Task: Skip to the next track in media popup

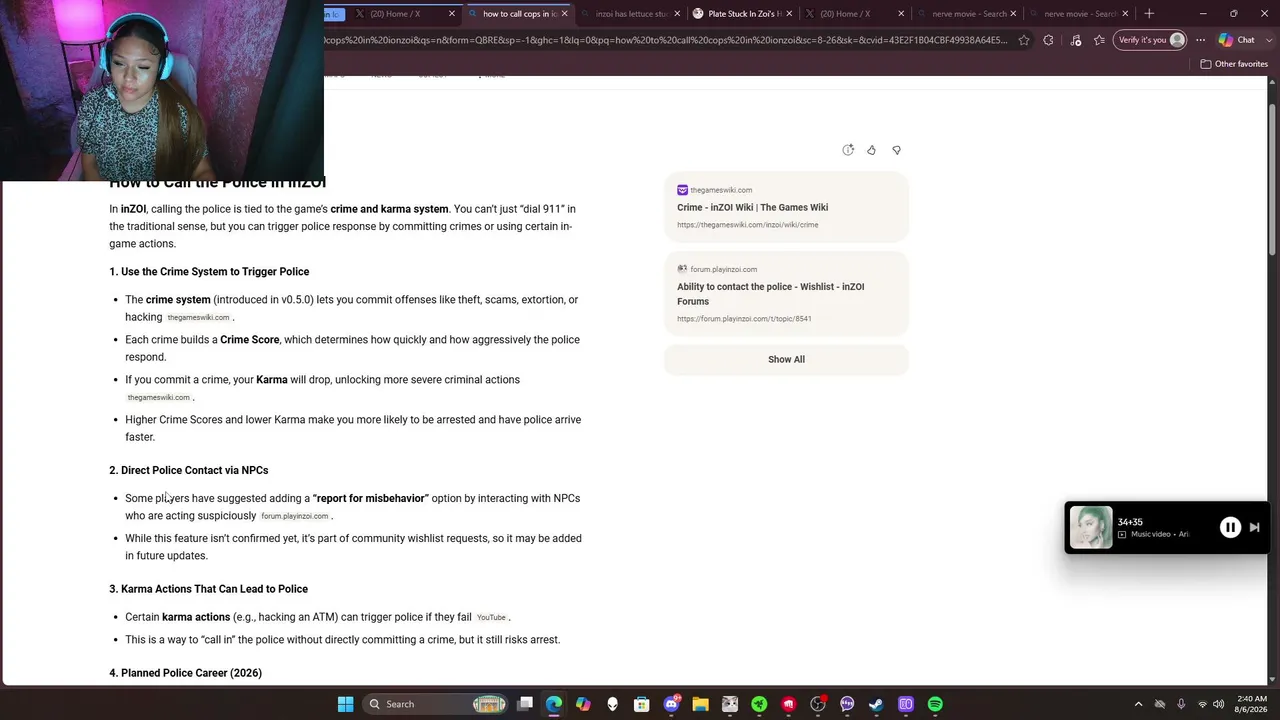Action: point(1255,528)
